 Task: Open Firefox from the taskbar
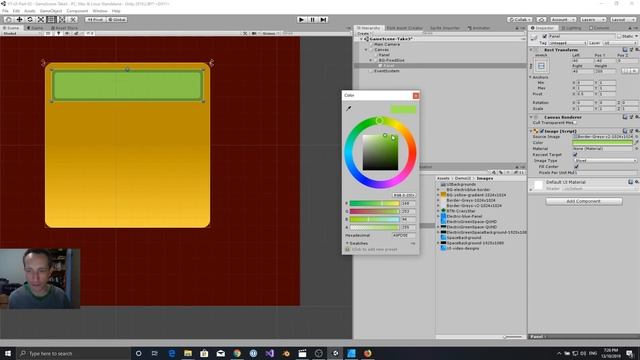[367, 353]
